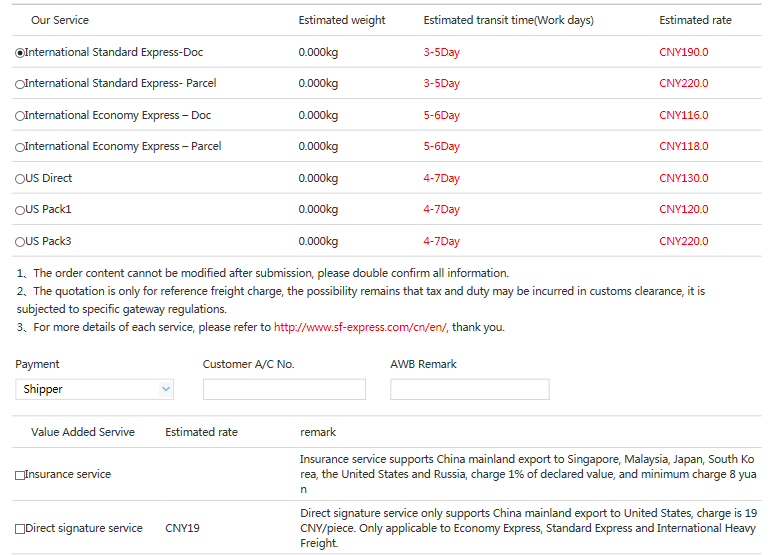
Task: Choose the US Pack1 radio button
Action: point(20,210)
